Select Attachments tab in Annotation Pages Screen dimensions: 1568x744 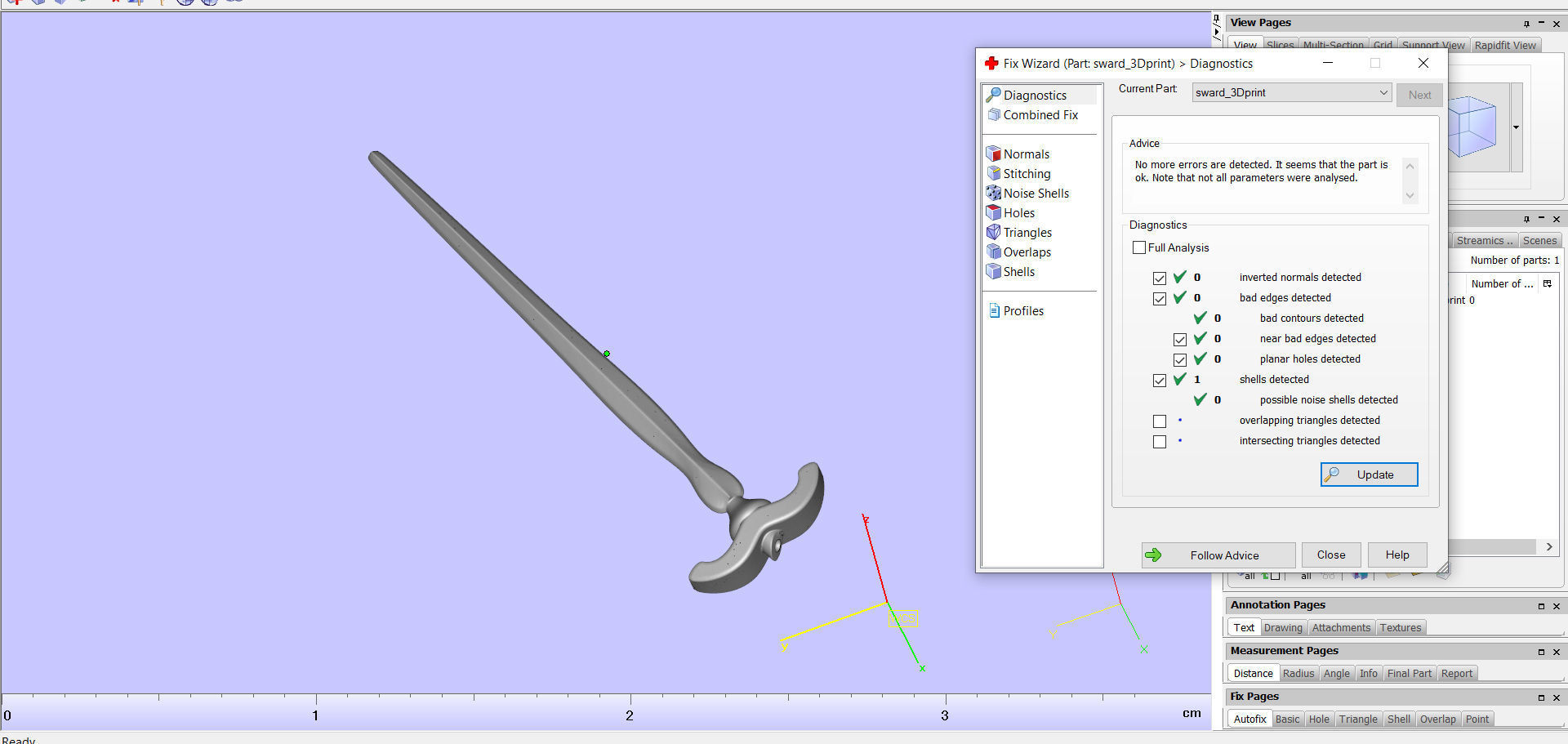tap(1341, 627)
